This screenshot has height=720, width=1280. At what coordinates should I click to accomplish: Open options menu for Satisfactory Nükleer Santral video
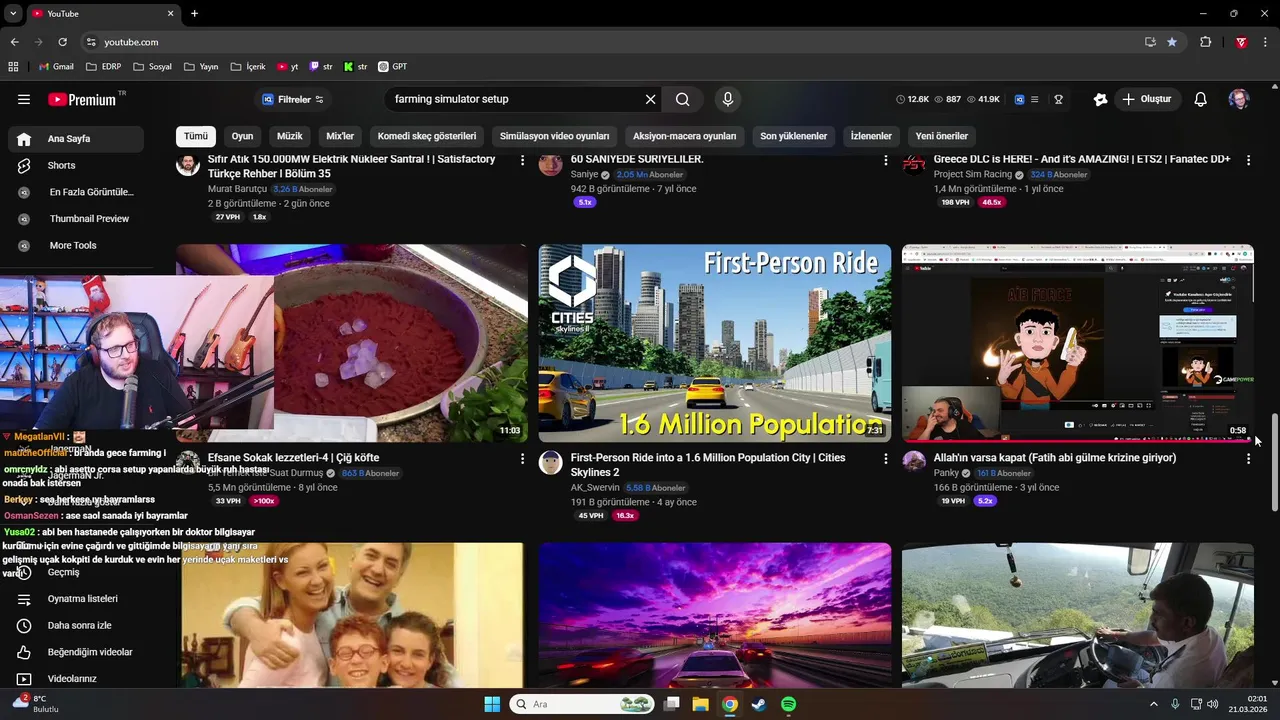(522, 160)
